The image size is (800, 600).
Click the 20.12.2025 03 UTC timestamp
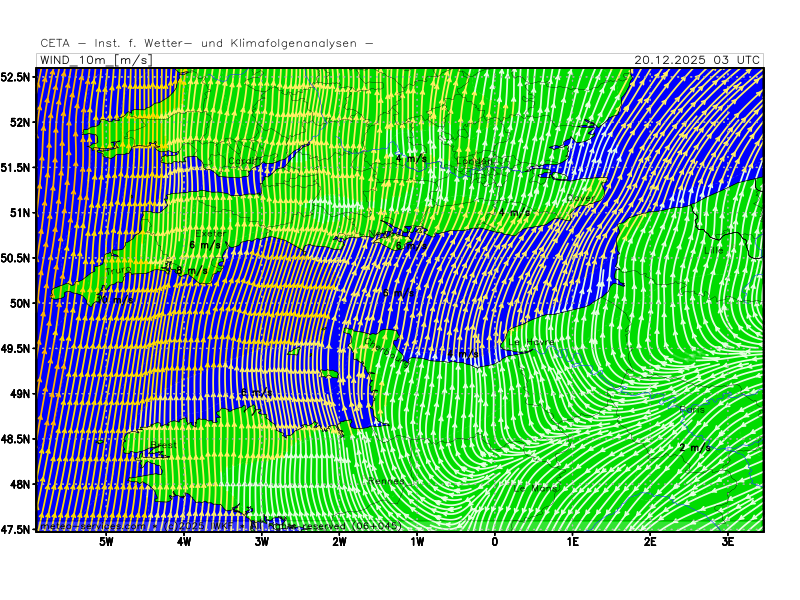(x=697, y=60)
